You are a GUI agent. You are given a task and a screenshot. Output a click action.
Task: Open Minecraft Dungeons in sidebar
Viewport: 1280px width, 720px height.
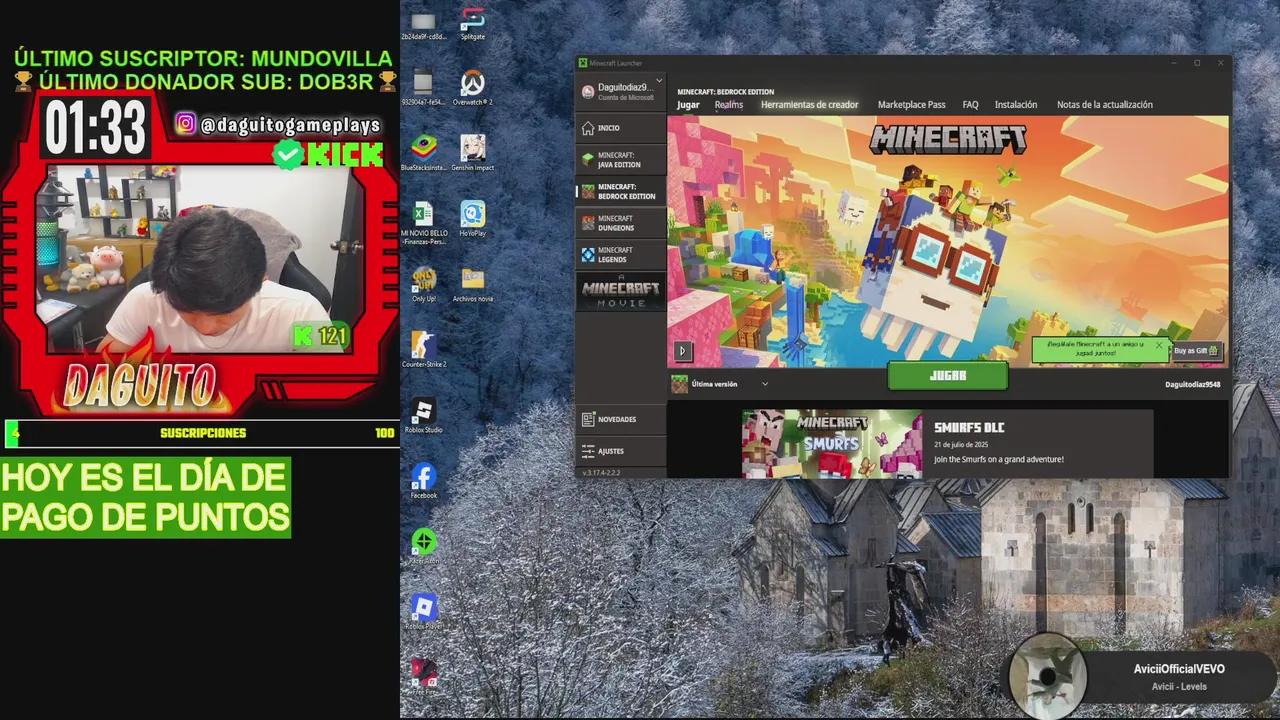point(620,223)
